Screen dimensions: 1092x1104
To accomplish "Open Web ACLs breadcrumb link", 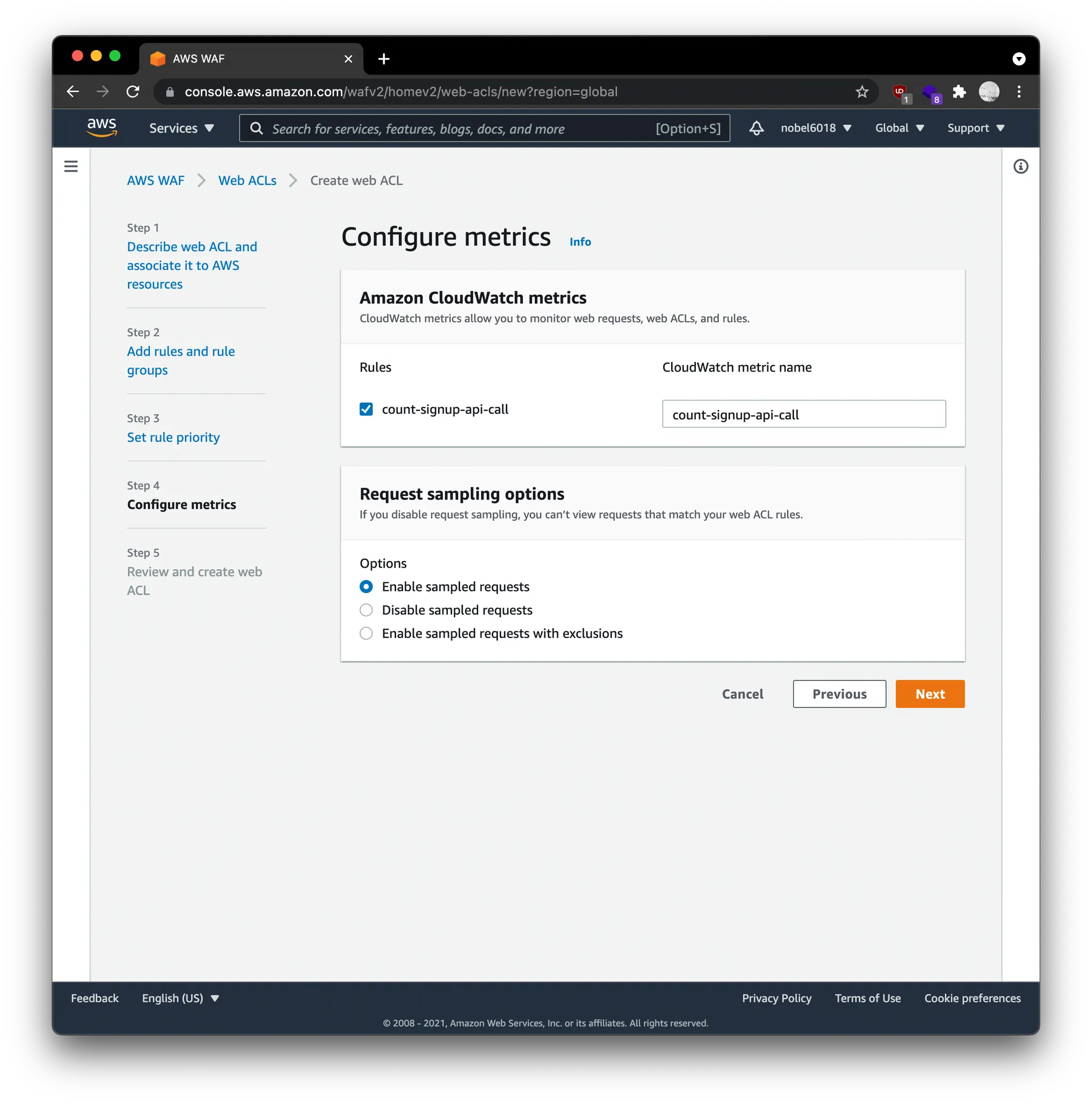I will click(x=247, y=181).
